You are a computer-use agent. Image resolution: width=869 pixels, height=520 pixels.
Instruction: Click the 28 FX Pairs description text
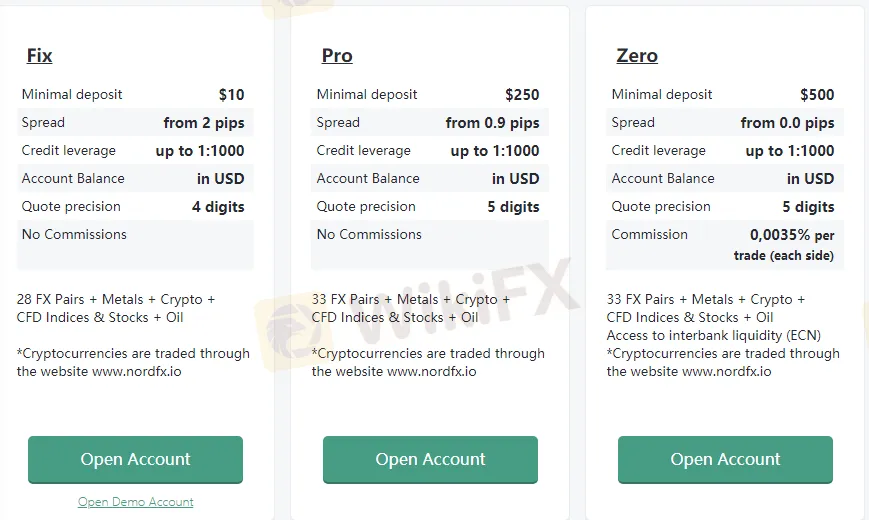coord(116,308)
